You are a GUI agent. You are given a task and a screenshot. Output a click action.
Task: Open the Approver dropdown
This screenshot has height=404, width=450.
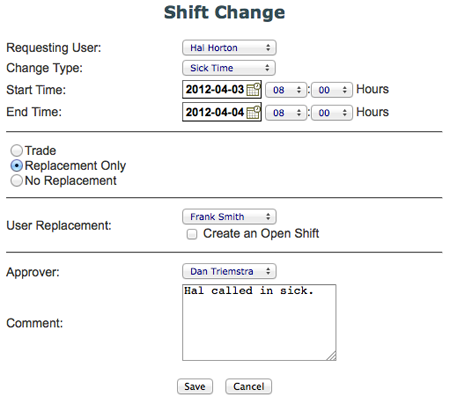tap(229, 271)
